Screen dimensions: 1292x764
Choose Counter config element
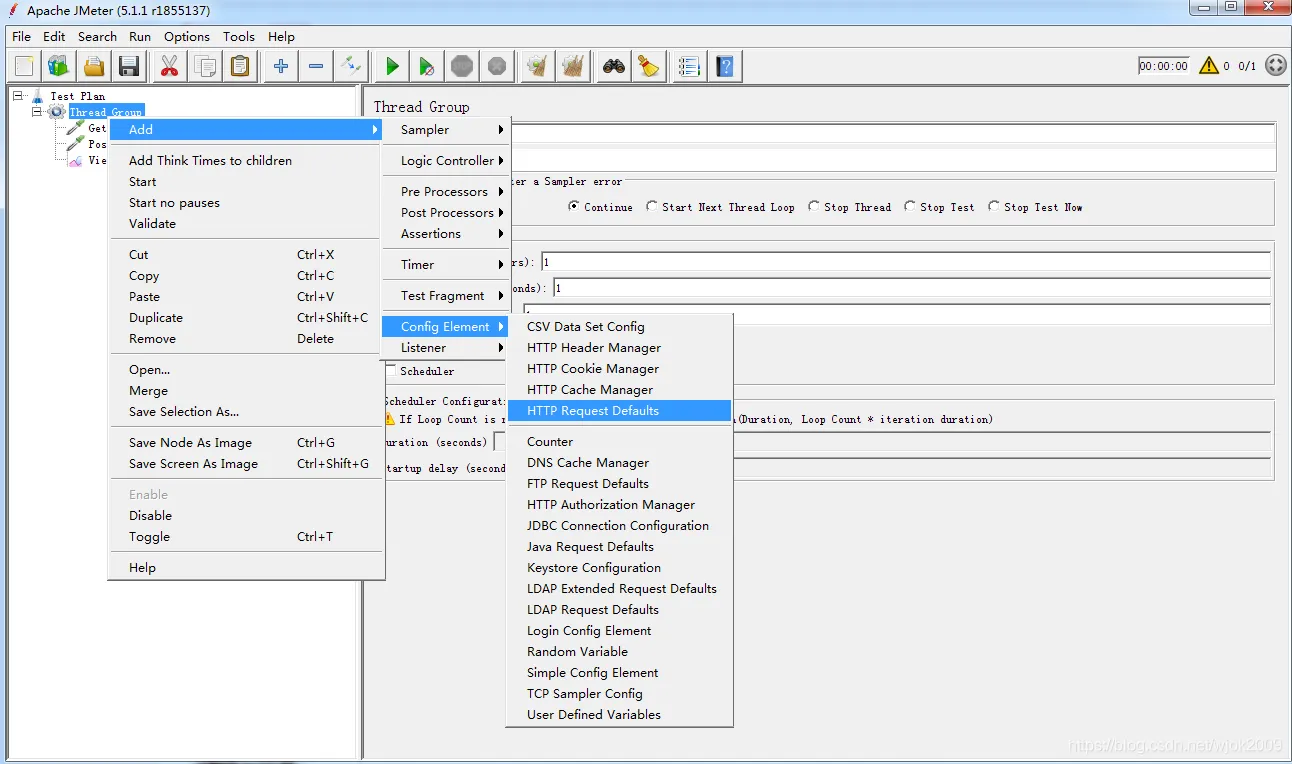click(620, 442)
